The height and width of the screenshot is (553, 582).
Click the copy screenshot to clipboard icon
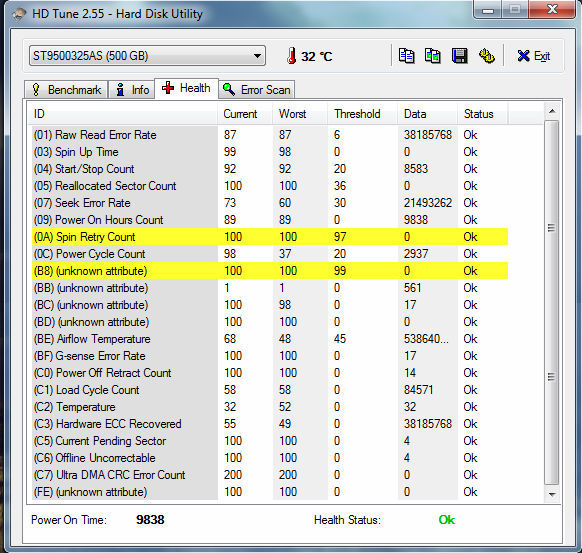(433, 56)
